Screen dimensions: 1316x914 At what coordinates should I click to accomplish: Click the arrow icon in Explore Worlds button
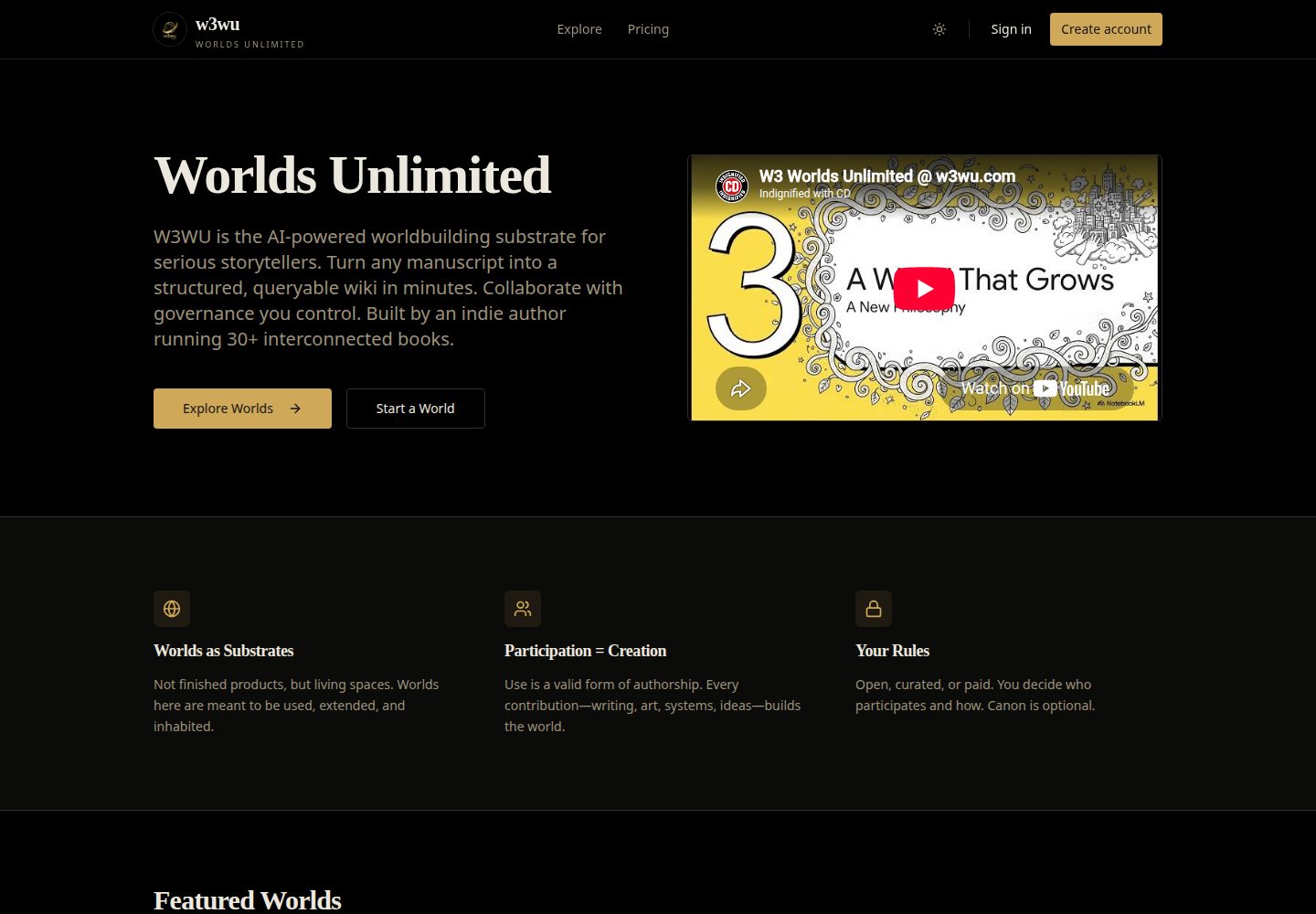coord(295,409)
